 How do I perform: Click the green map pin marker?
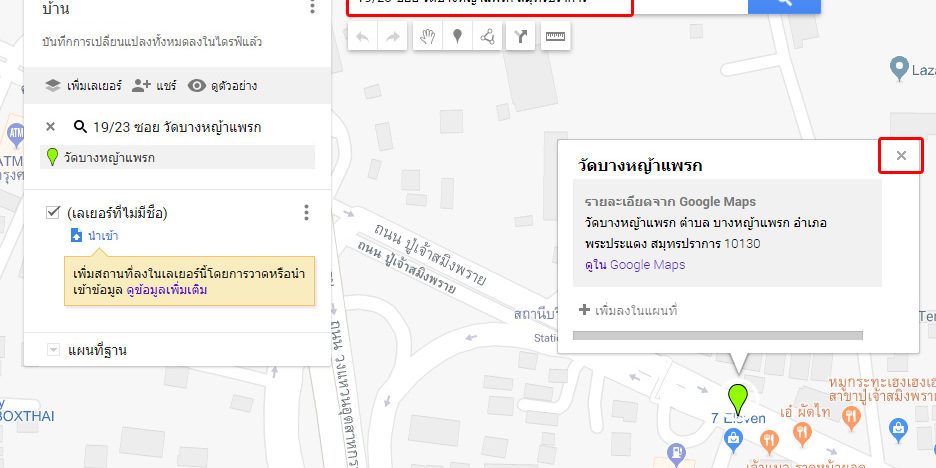(738, 398)
